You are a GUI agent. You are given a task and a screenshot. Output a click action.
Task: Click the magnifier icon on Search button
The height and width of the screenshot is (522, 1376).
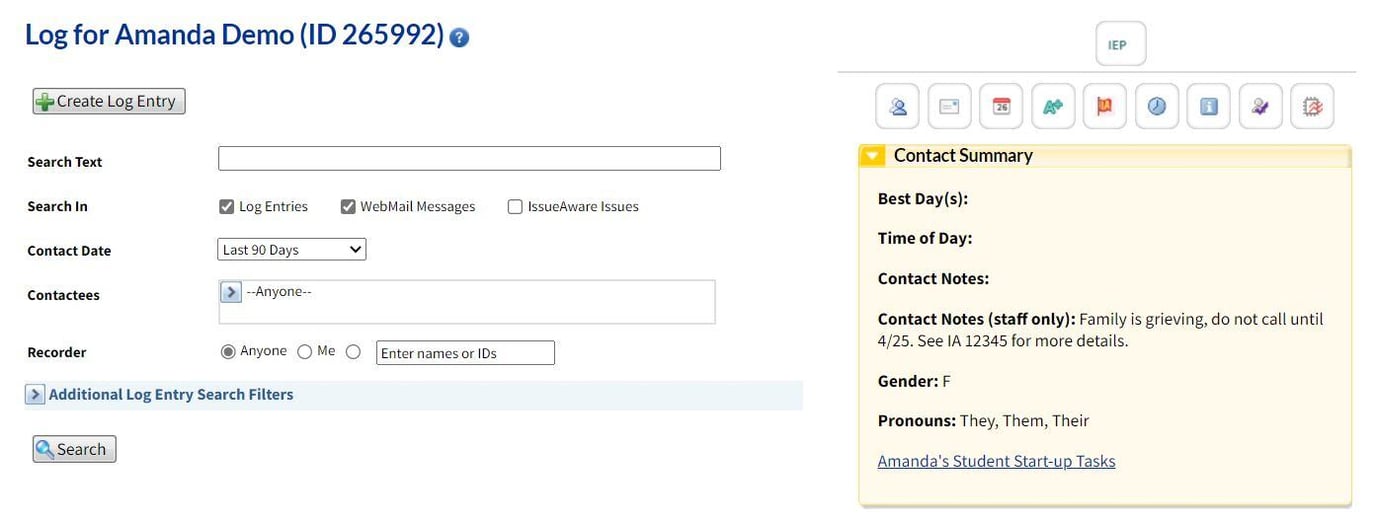tap(45, 449)
